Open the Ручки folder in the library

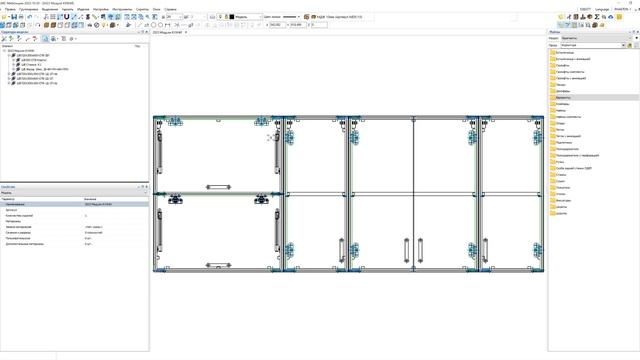click(560, 162)
